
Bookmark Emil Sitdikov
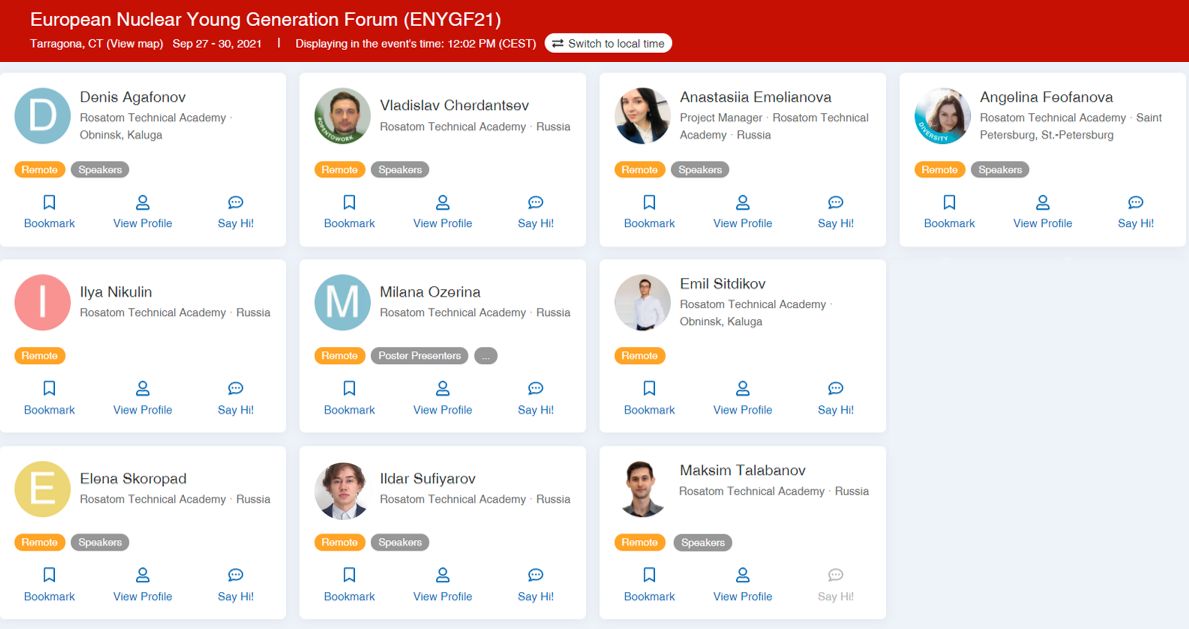pos(649,398)
